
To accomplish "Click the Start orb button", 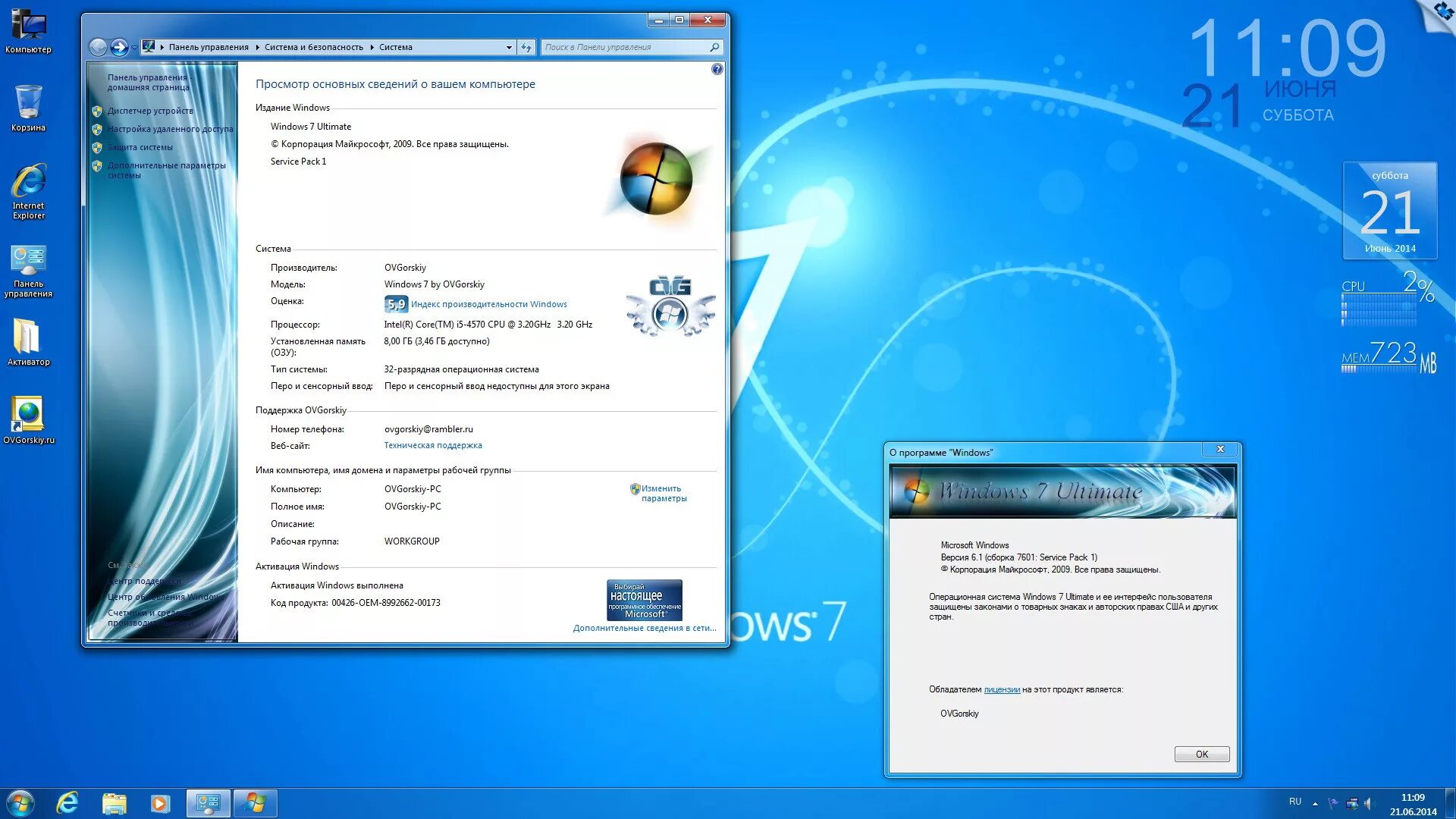I will pos(20,803).
